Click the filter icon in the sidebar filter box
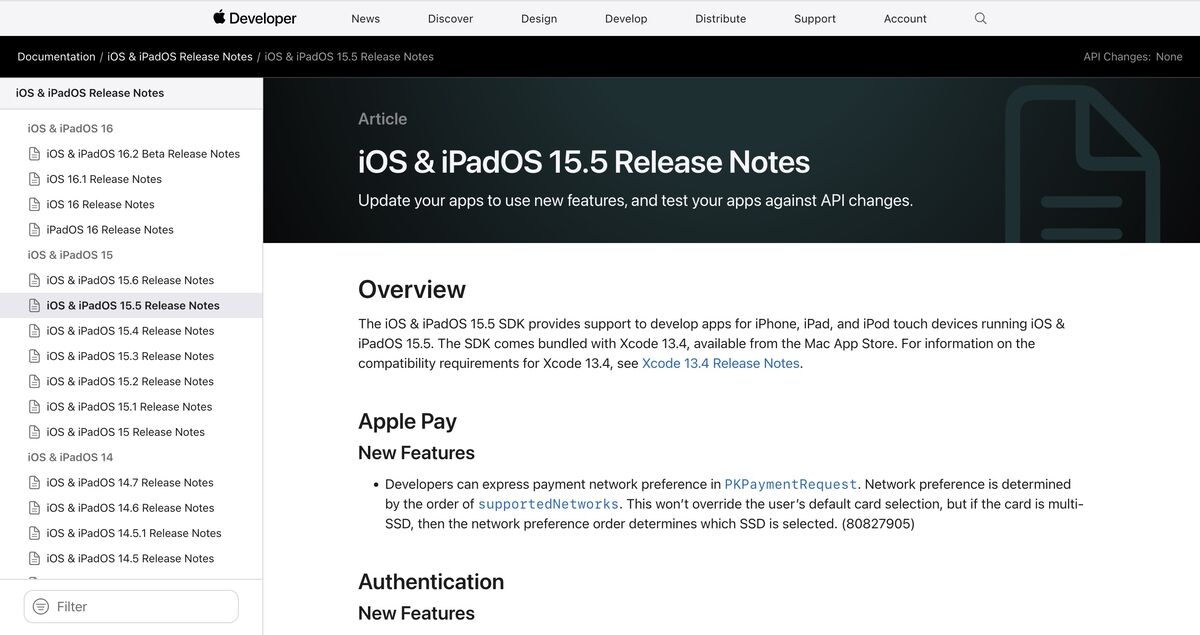 41,607
